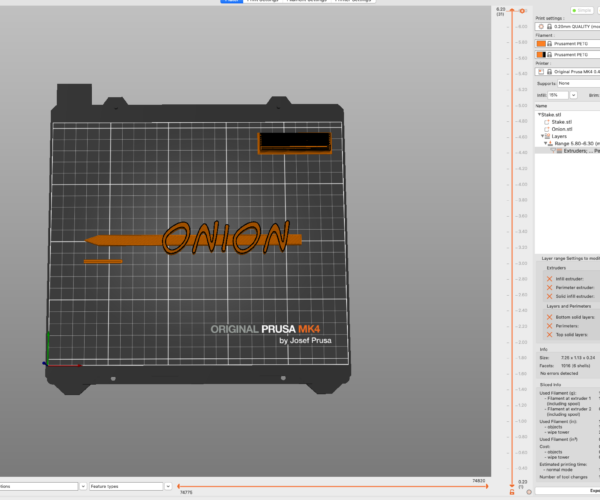Collapse the Range 5.80-6.30 layer node
This screenshot has height=500, width=600.
(545, 143)
